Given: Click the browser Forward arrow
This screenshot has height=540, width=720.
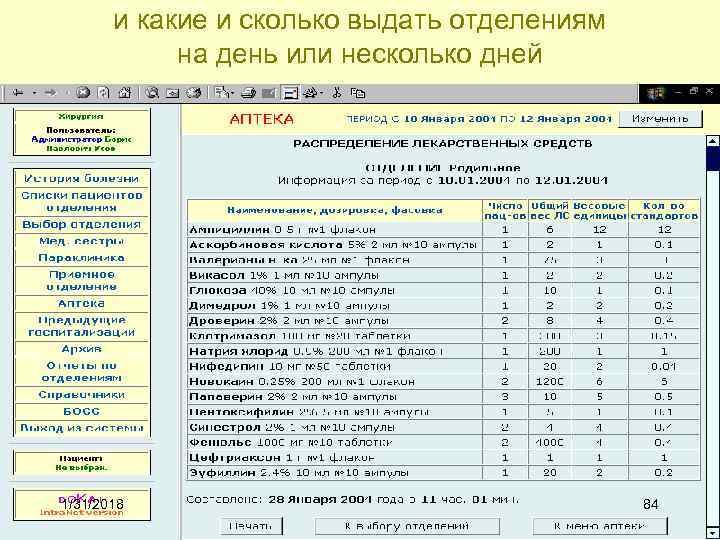Looking at the screenshot, I should click(50, 93).
